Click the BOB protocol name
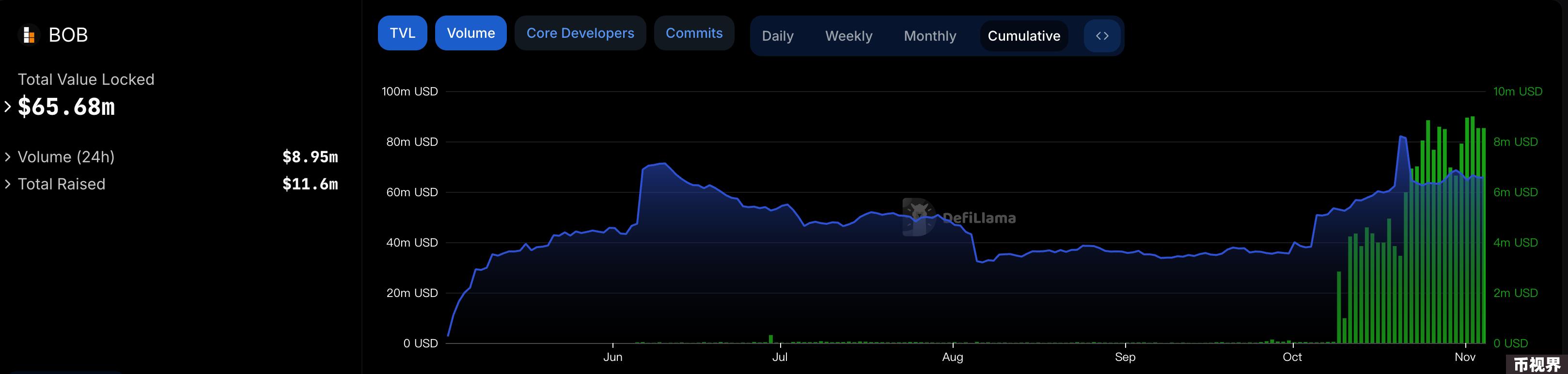Viewport: 1568px width, 374px height. [68, 35]
